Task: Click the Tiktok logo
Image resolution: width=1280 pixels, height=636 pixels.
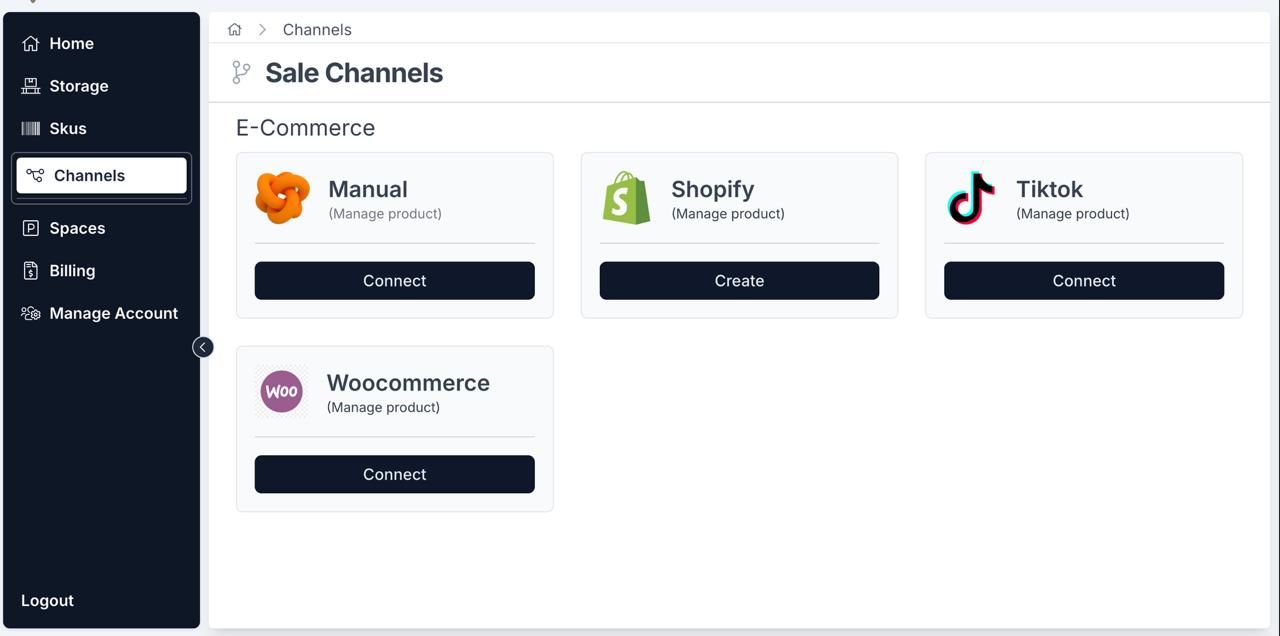Action: [x=971, y=197]
